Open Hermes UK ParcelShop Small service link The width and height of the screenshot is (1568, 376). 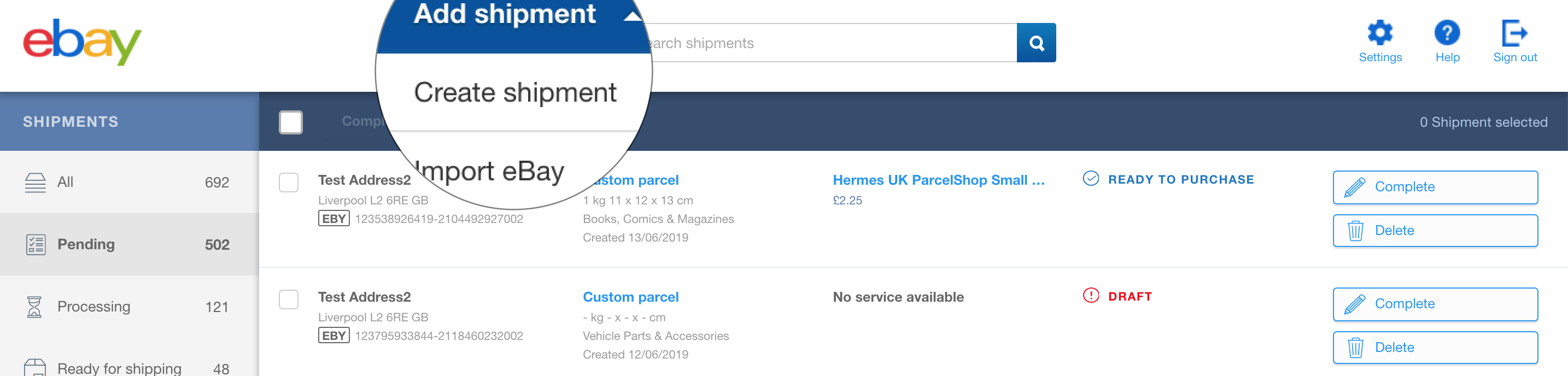click(x=938, y=180)
